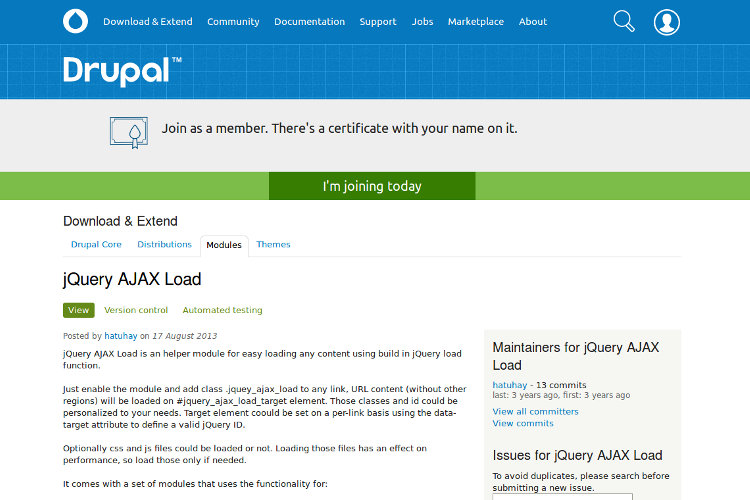Viewport: 750px width, 500px height.
Task: Click the membership certificate icon
Action: 129,133
